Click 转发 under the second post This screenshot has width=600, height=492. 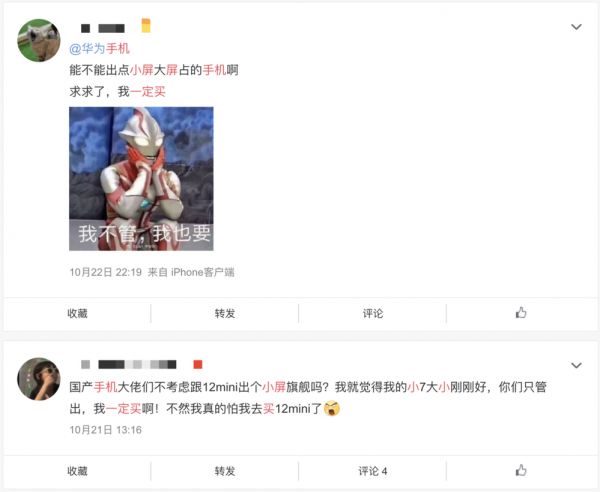click(225, 471)
